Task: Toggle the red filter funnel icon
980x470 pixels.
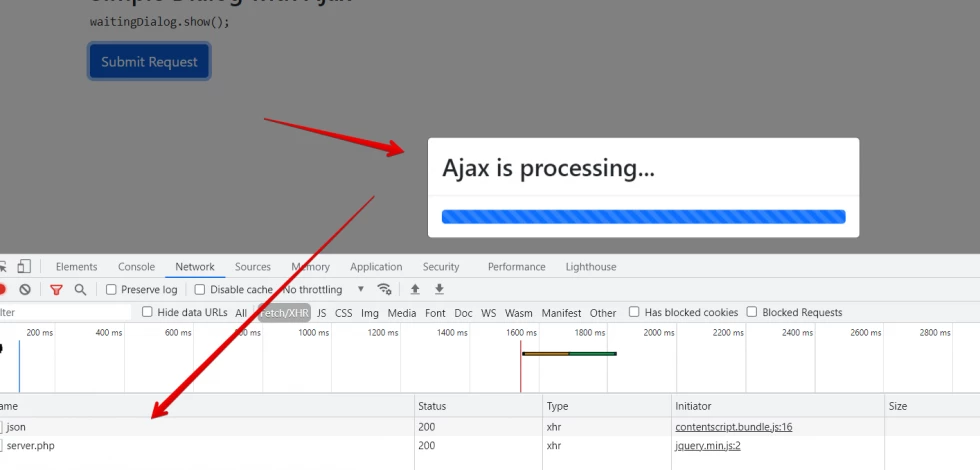Action: tap(56, 289)
